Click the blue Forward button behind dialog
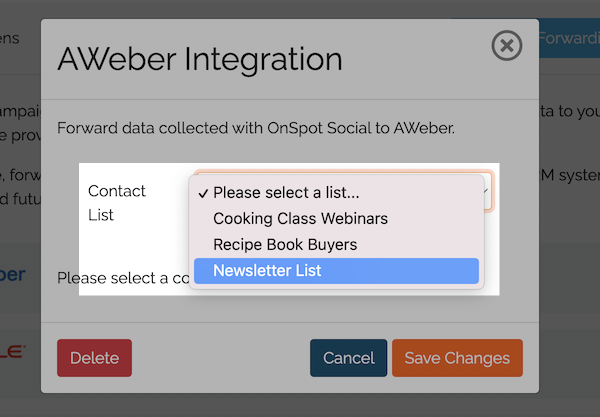 (x=568, y=39)
